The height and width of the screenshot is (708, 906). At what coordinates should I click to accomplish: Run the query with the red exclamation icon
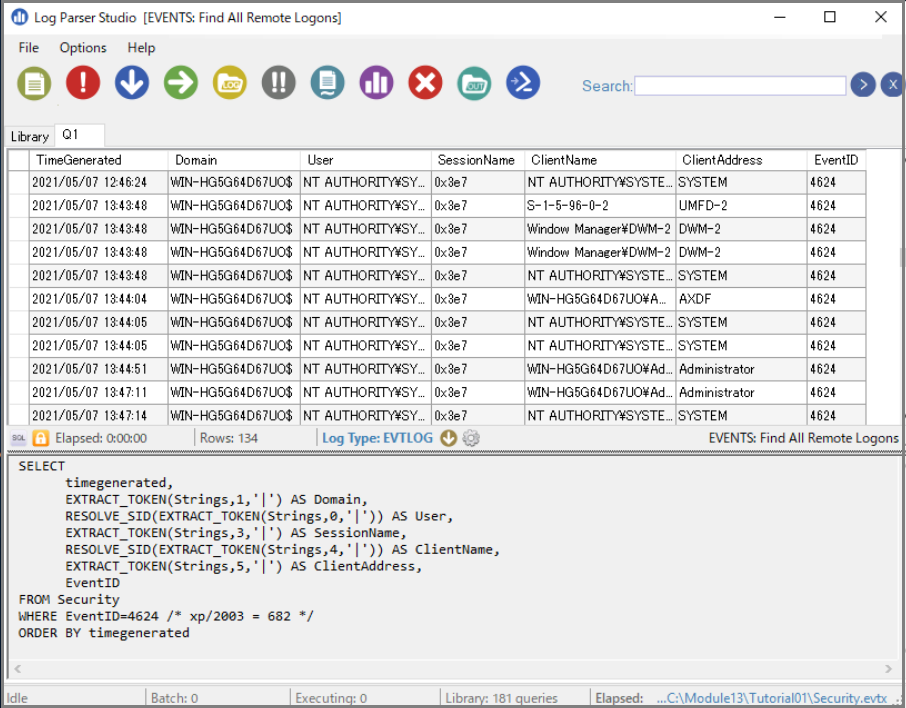coord(83,83)
